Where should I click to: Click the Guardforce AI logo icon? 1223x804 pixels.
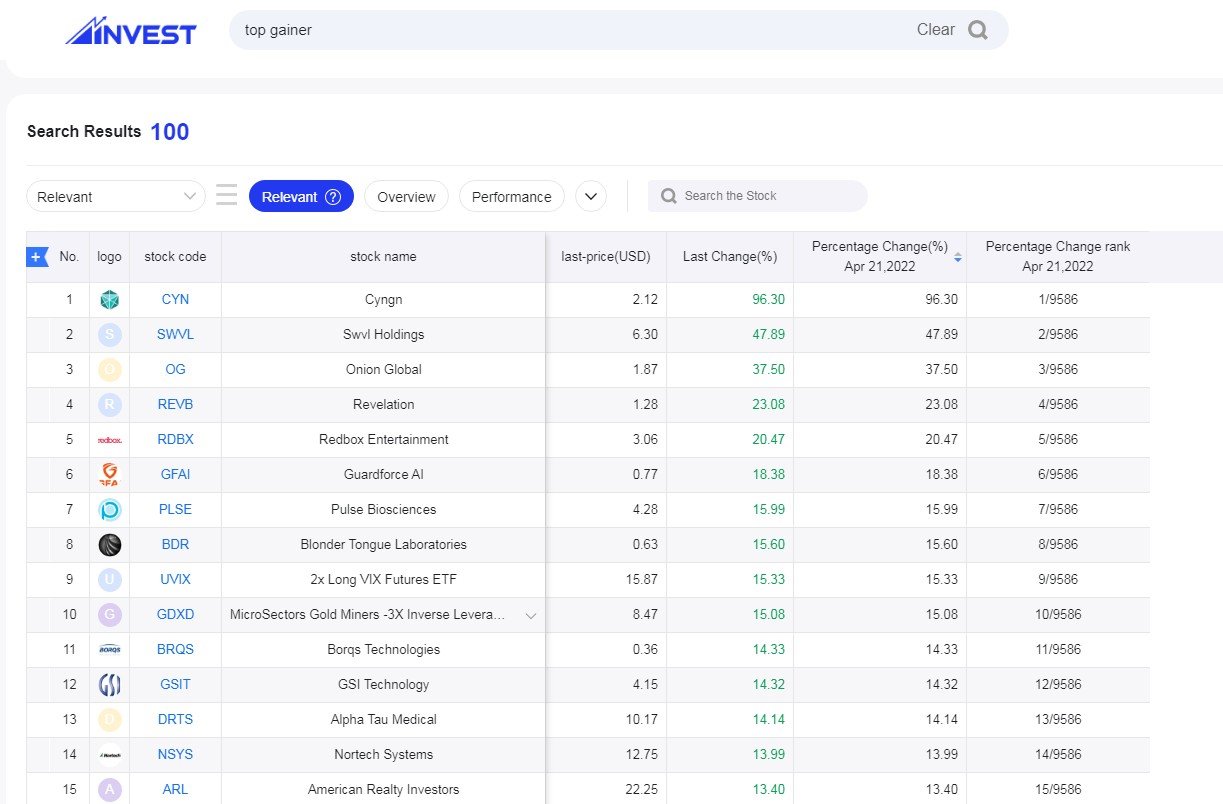110,474
